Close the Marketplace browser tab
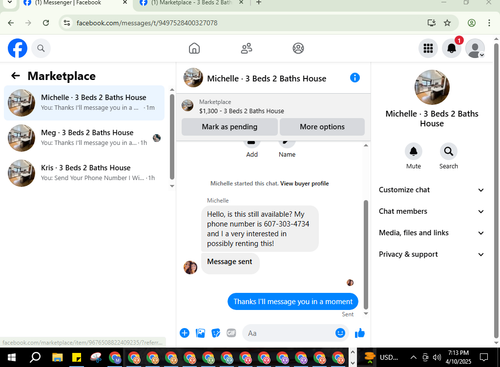 241,3
